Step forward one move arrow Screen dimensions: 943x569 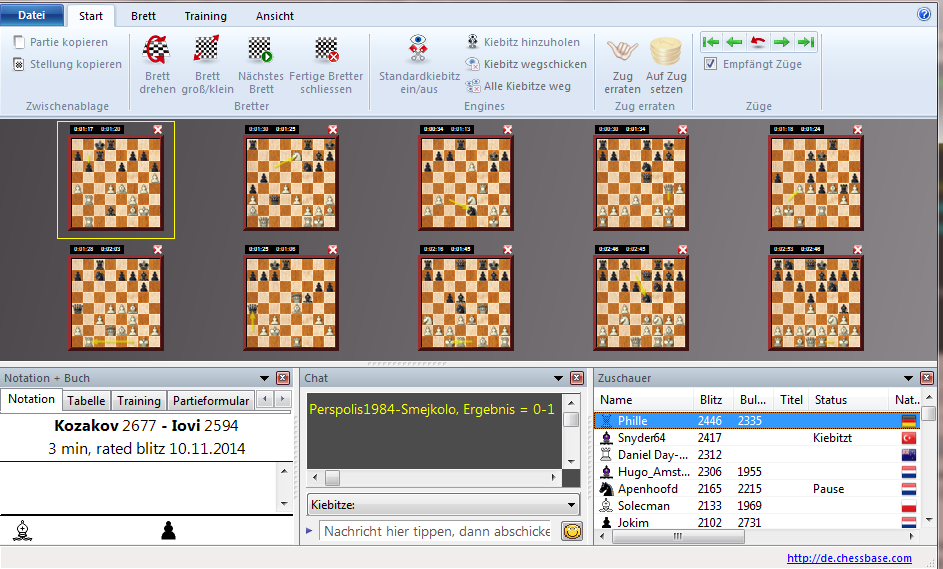pos(781,42)
